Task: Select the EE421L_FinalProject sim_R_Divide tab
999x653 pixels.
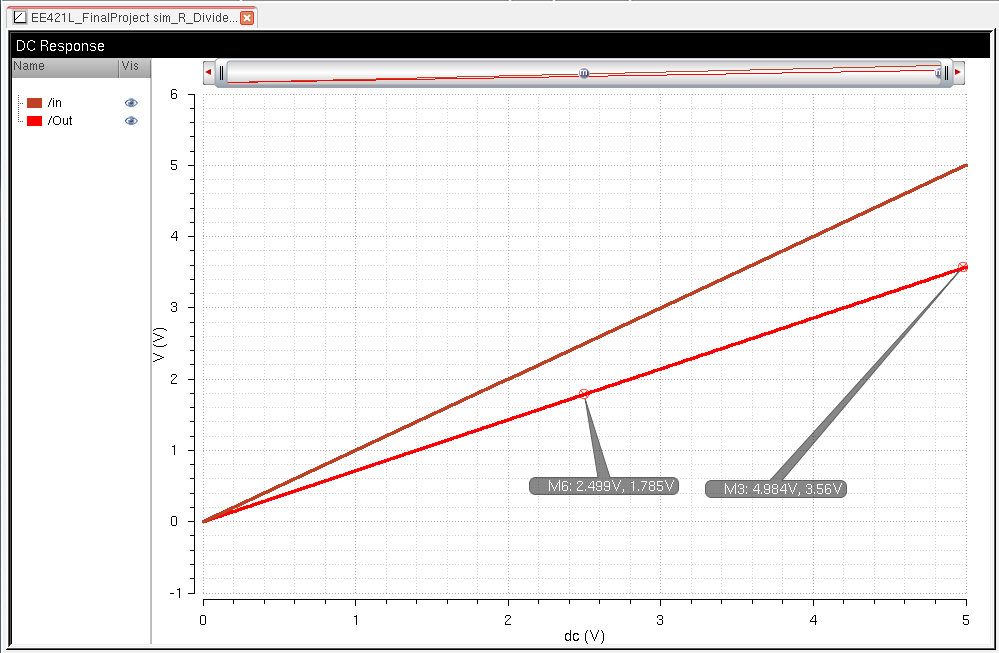Action: 134,17
